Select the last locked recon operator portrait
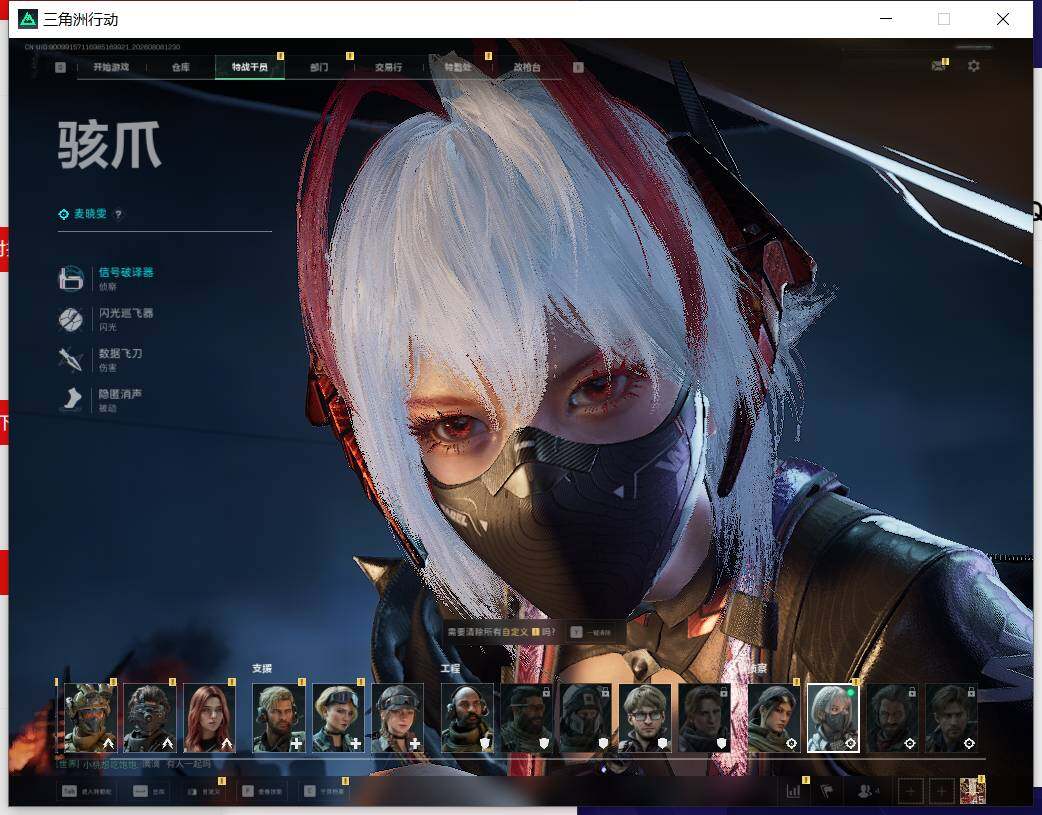Screen dimensions: 1042x815 [952, 718]
